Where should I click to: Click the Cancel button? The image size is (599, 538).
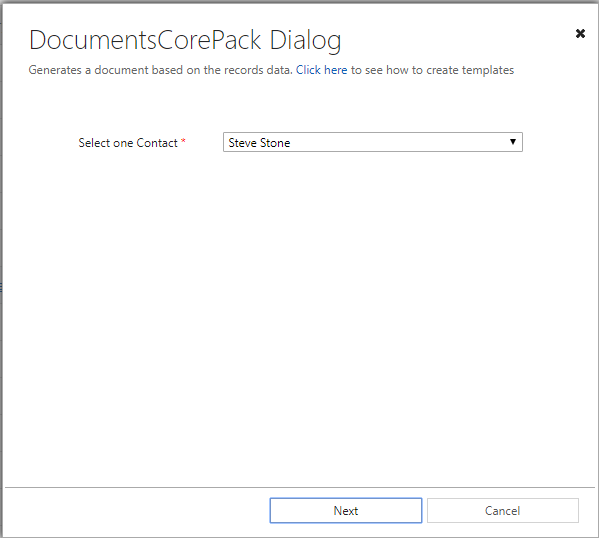pos(502,510)
